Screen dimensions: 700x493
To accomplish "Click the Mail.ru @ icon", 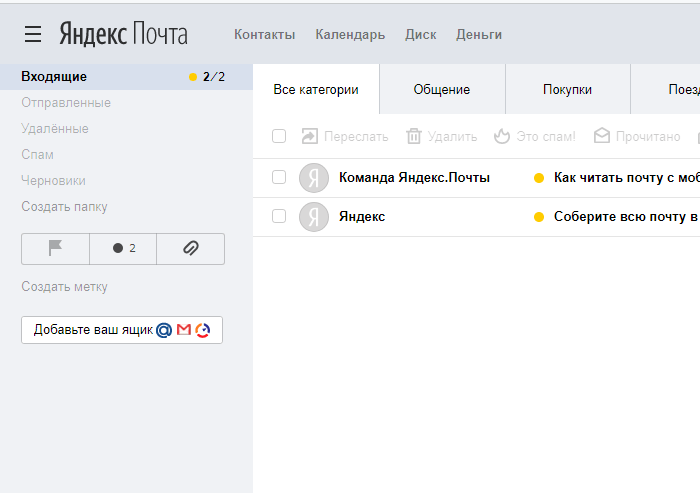I will click(164, 330).
